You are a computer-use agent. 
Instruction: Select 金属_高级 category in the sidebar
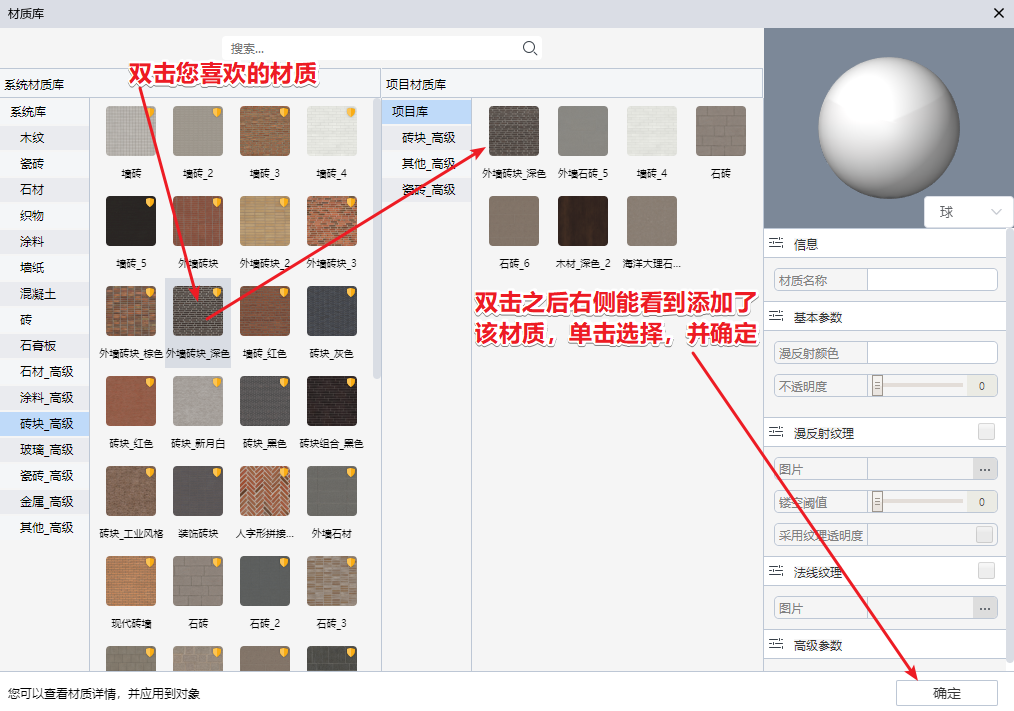pos(47,502)
